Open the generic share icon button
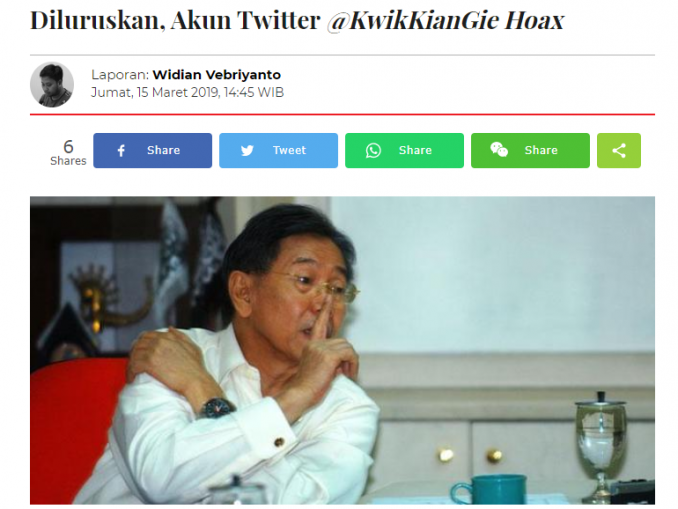This screenshot has width=678, height=509. point(619,150)
